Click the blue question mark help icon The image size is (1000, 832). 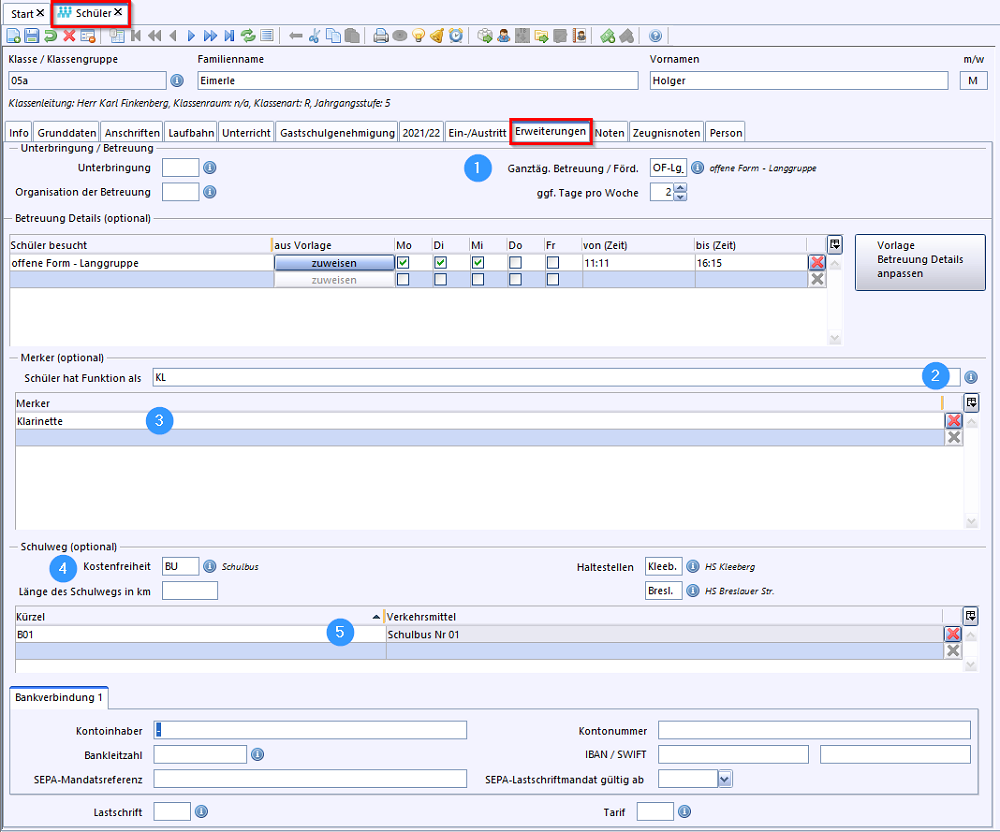pos(655,36)
